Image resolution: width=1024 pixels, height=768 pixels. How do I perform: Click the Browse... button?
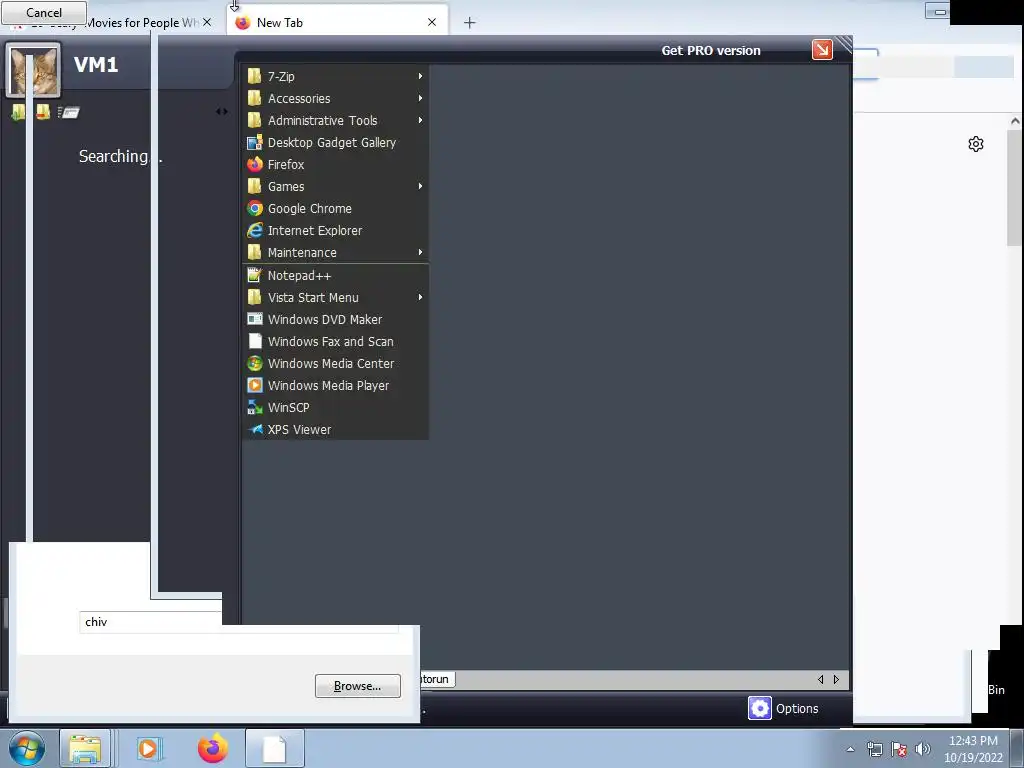[358, 686]
